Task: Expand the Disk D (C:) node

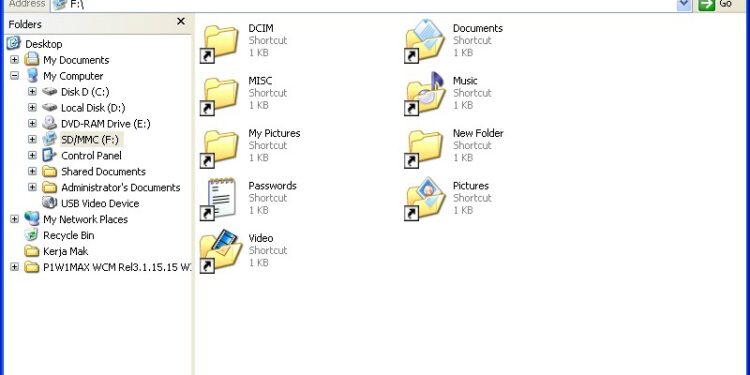Action: 32,91
